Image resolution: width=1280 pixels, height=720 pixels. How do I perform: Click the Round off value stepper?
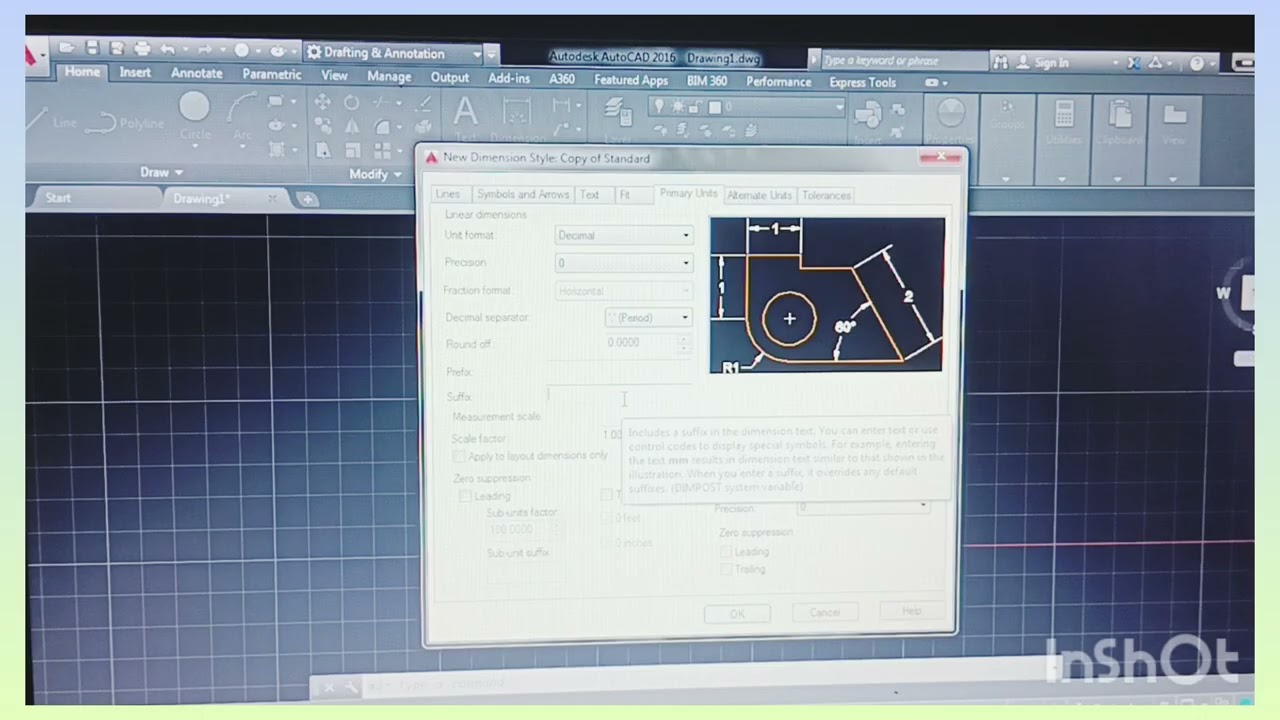pyautogui.click(x=684, y=343)
